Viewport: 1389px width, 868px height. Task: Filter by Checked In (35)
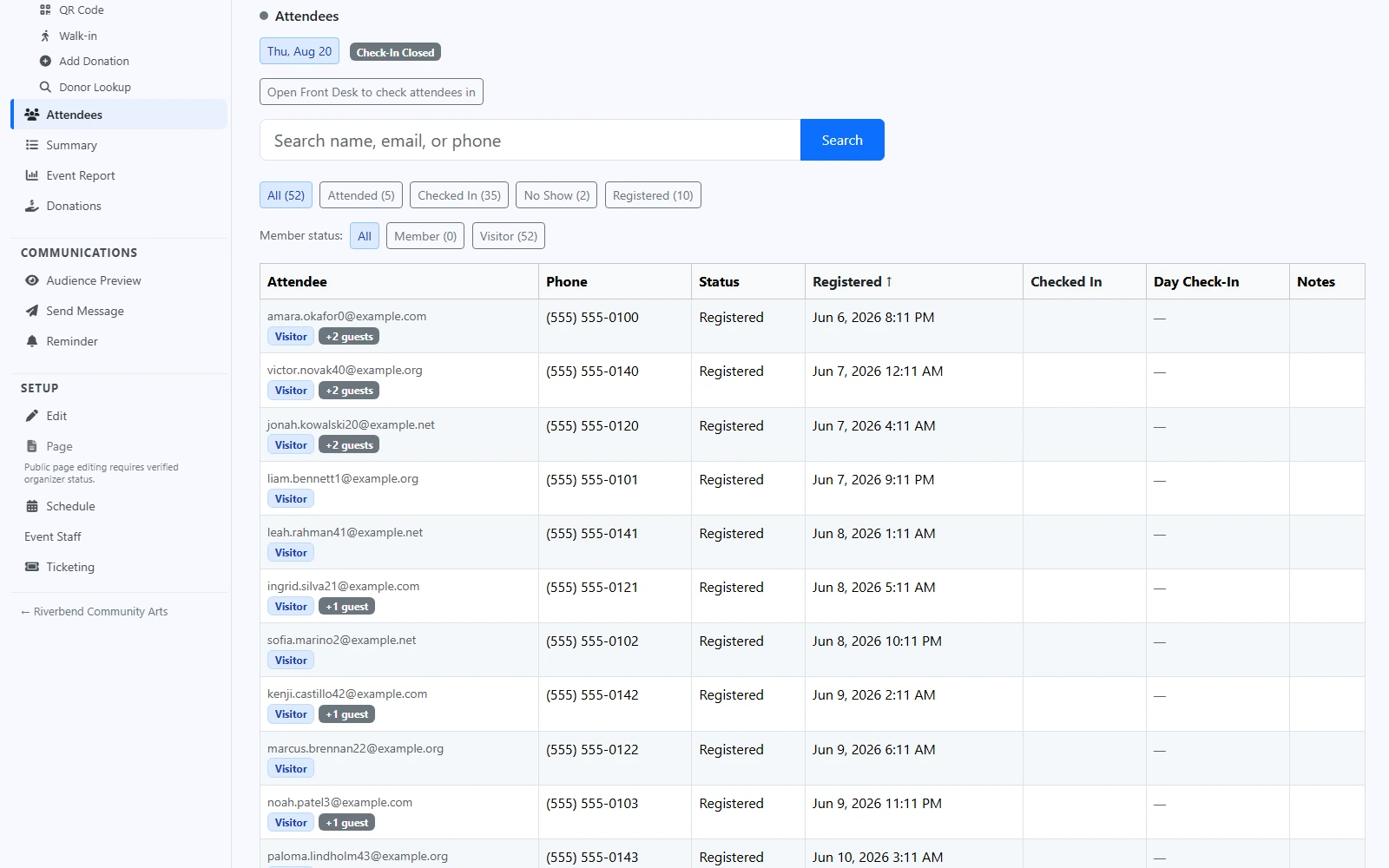click(459, 195)
